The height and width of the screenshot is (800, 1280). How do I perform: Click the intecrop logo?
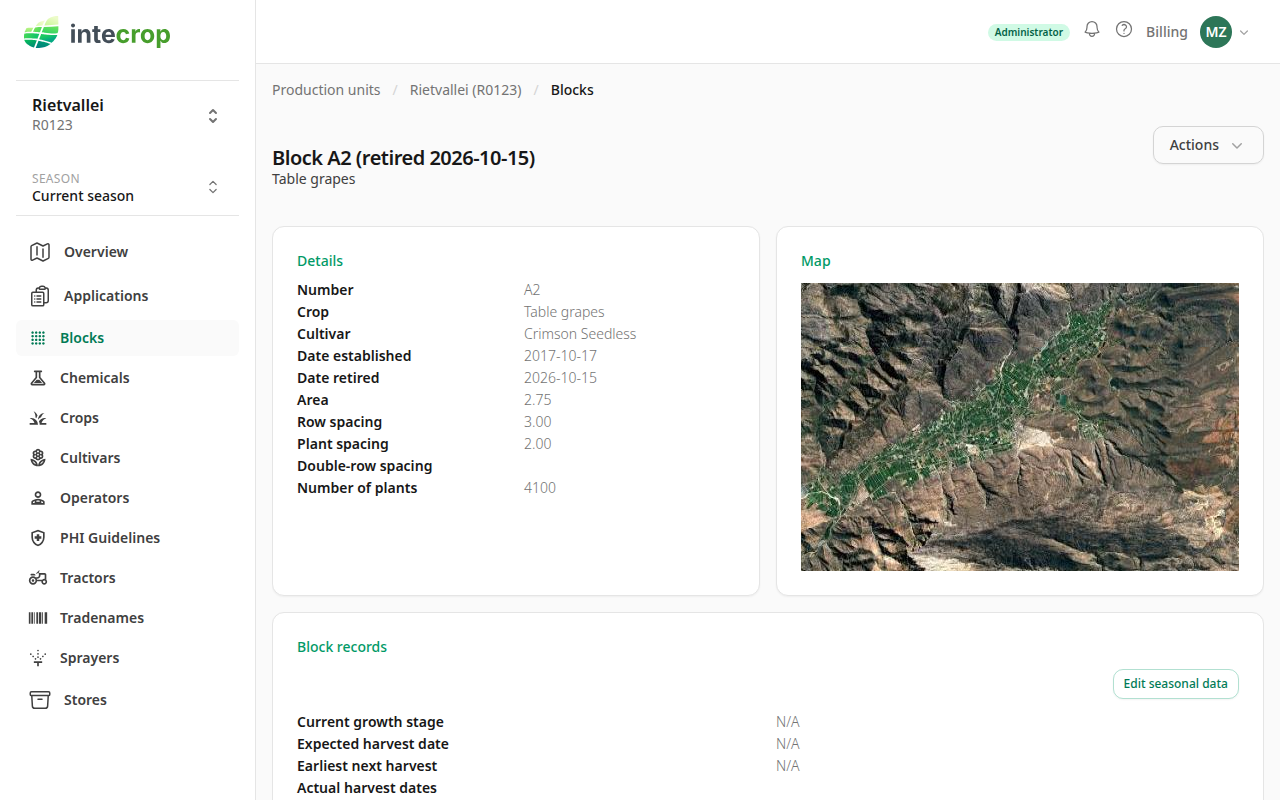pyautogui.click(x=97, y=34)
